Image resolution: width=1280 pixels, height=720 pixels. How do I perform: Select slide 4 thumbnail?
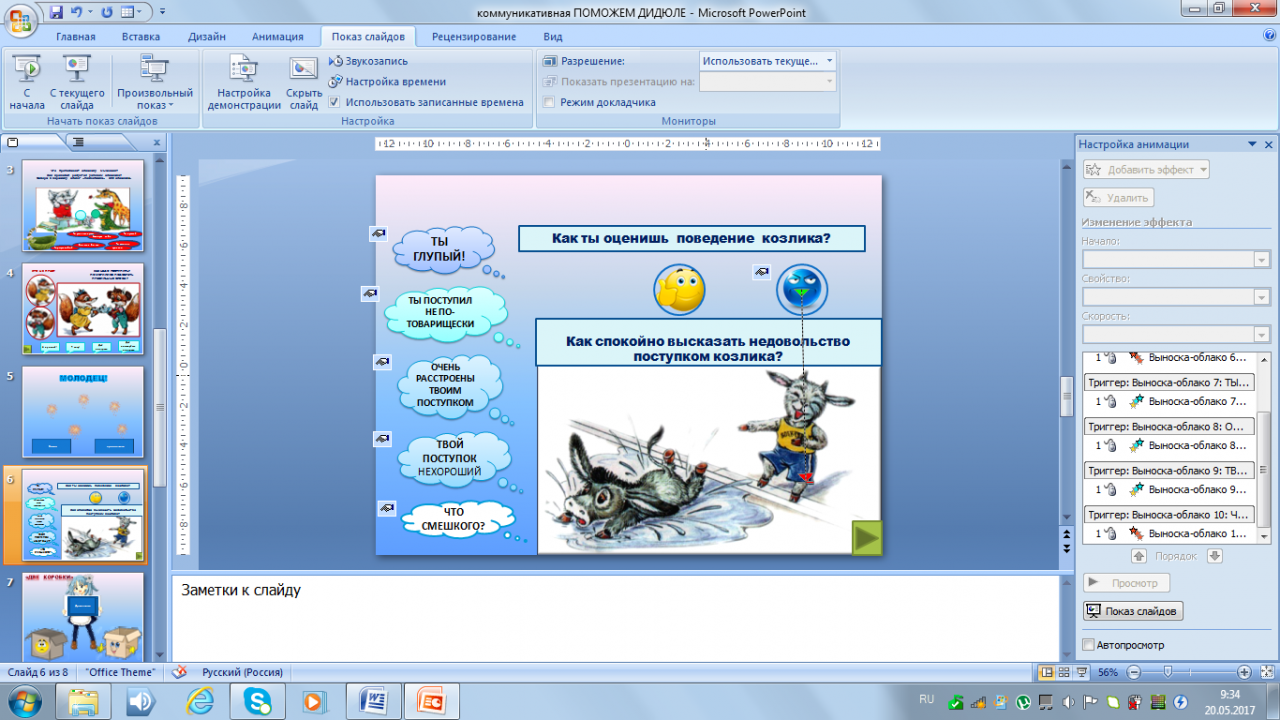click(83, 308)
